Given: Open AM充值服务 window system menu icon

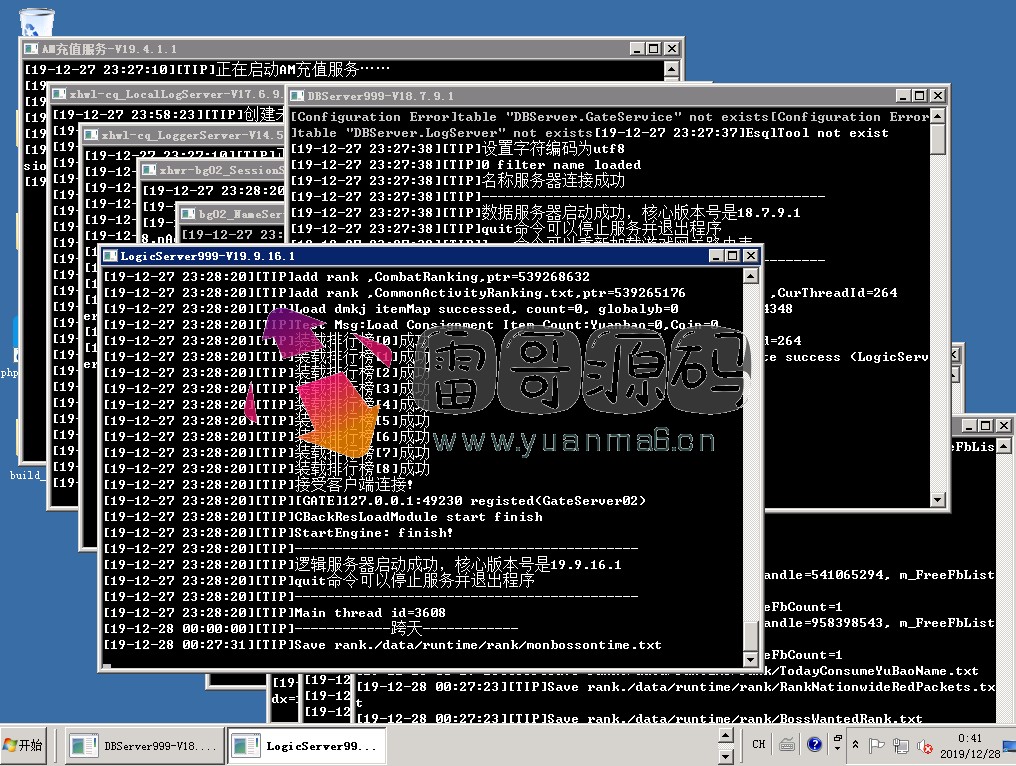Looking at the screenshot, I should tap(30, 49).
